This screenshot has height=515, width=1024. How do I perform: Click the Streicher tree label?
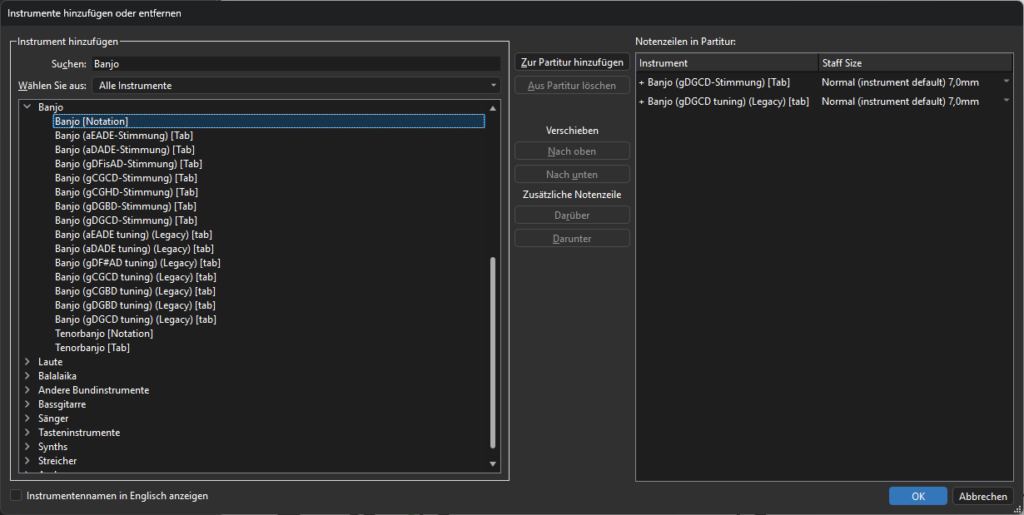click(57, 461)
